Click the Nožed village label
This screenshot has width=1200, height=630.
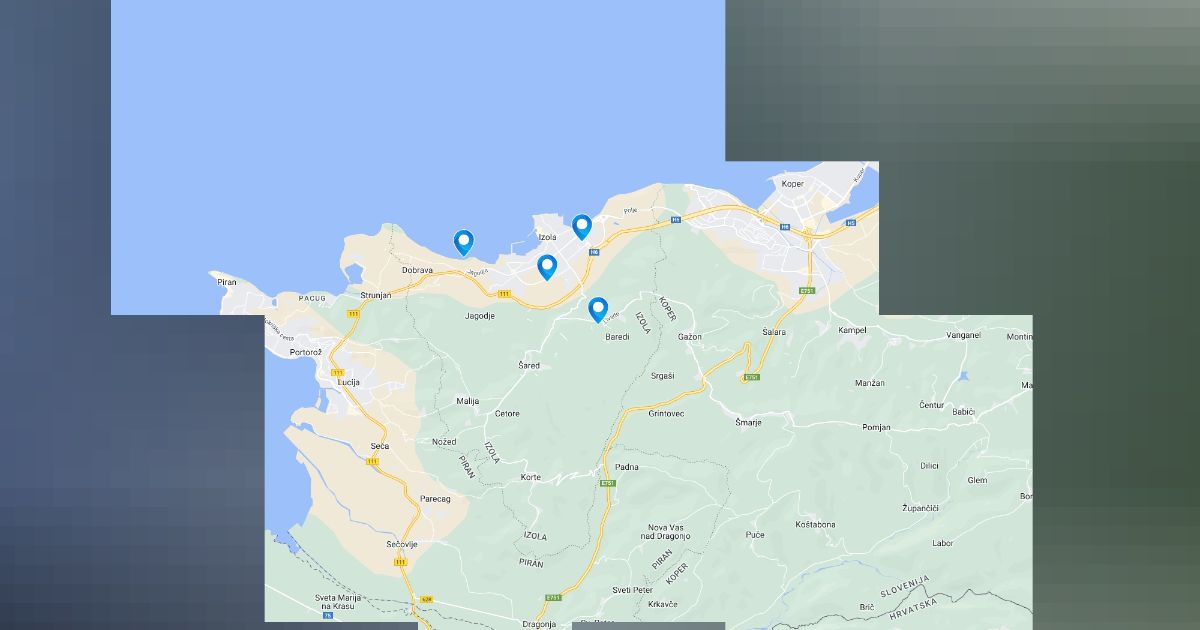[x=444, y=442]
